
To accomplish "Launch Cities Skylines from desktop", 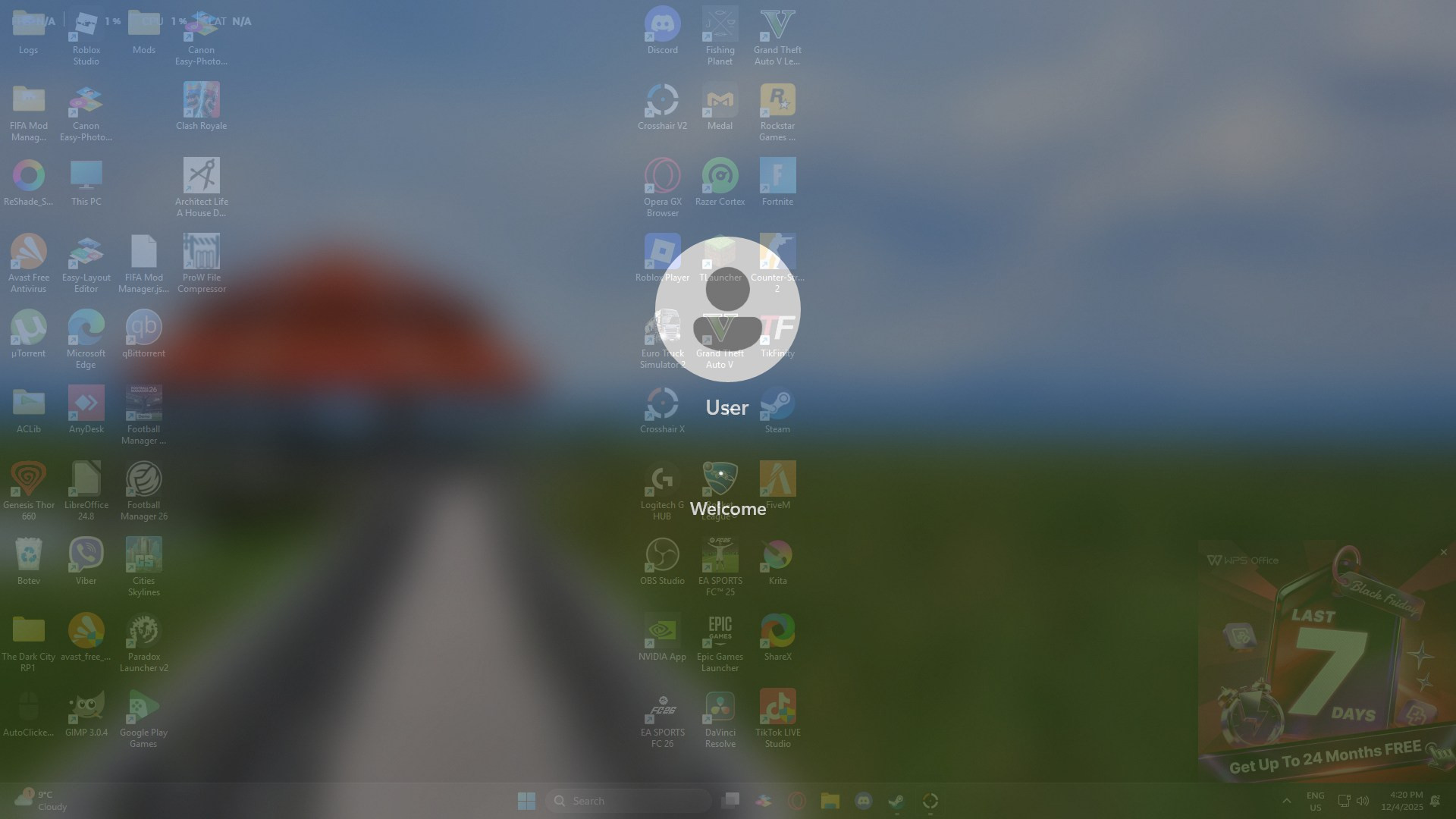I will click(x=143, y=556).
